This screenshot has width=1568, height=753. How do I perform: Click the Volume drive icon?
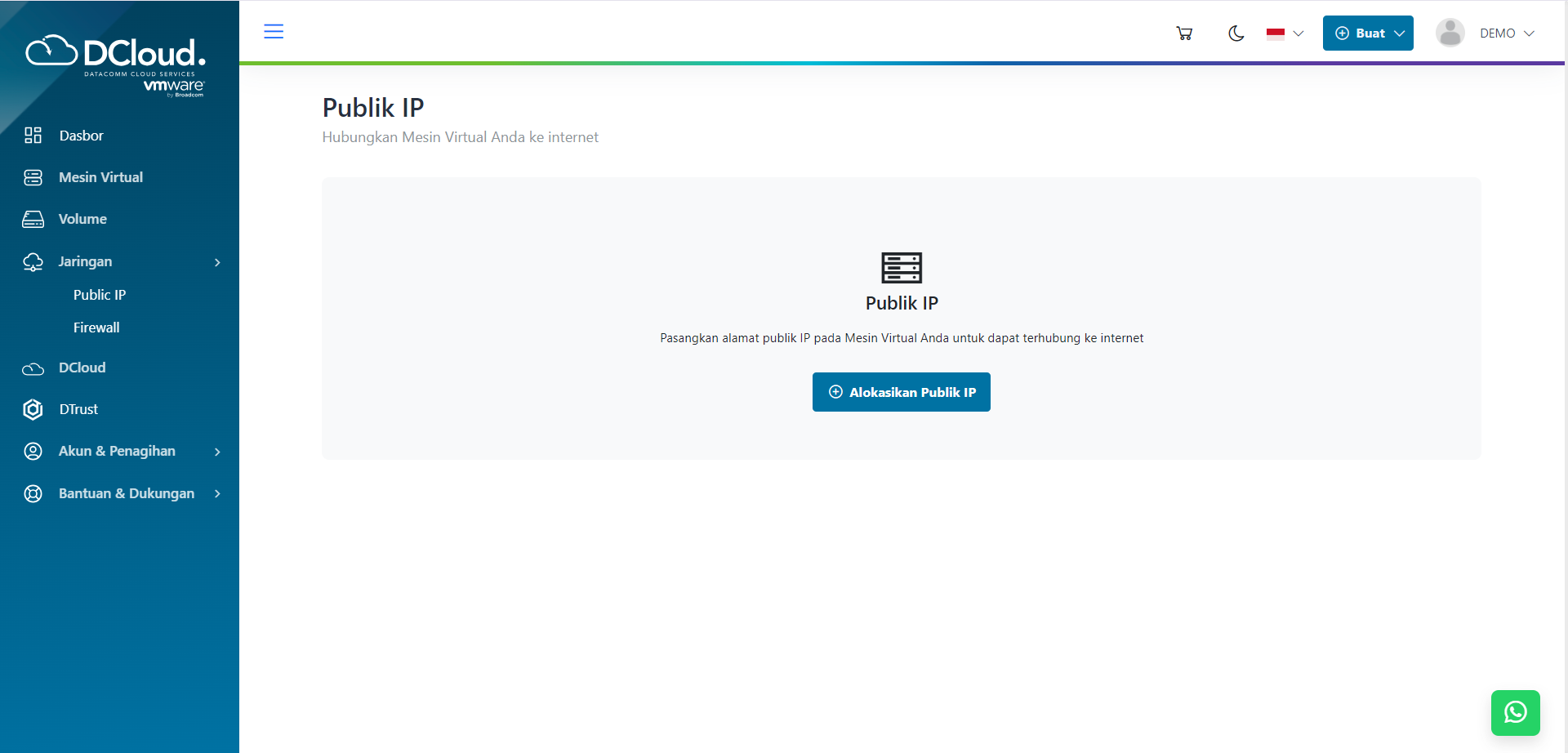[x=33, y=219]
